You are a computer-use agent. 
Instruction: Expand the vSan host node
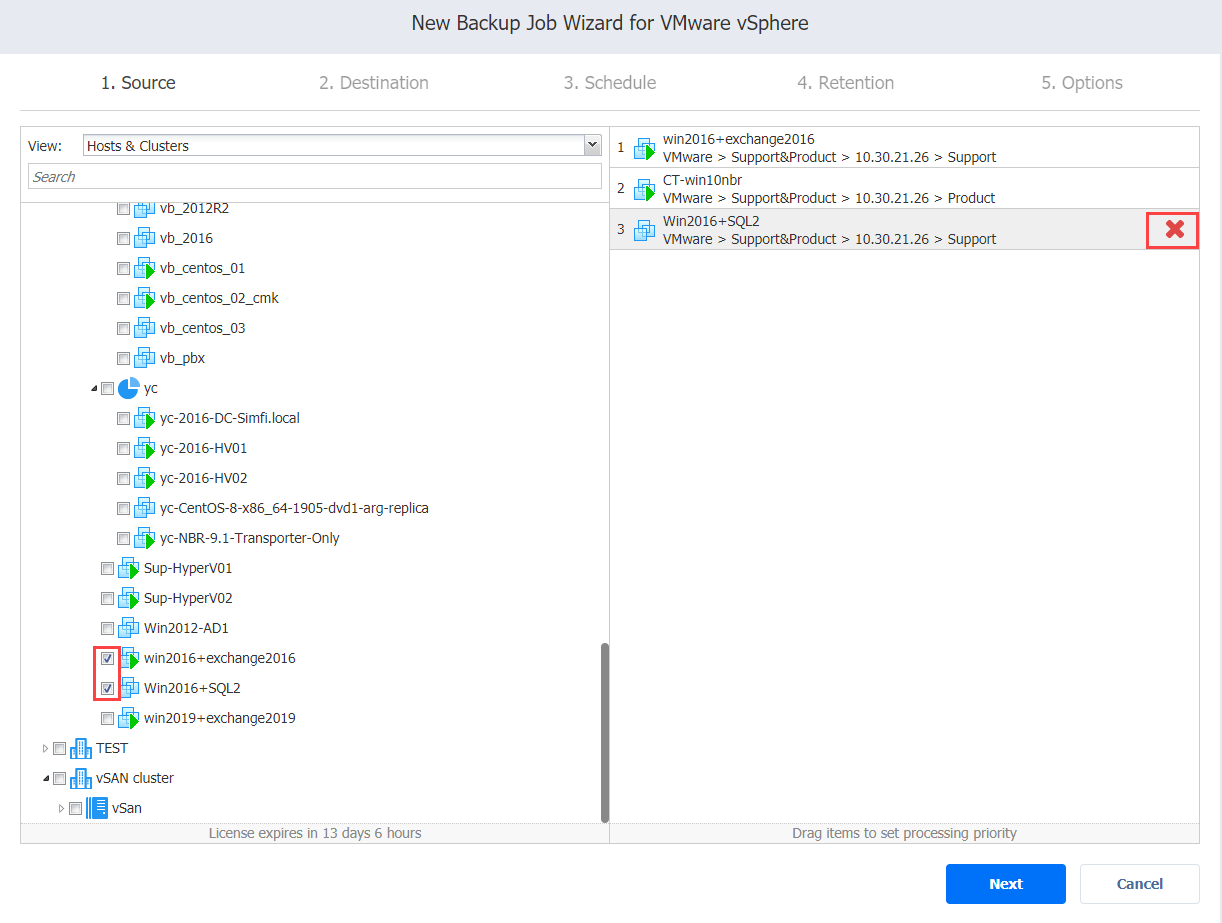coord(61,808)
